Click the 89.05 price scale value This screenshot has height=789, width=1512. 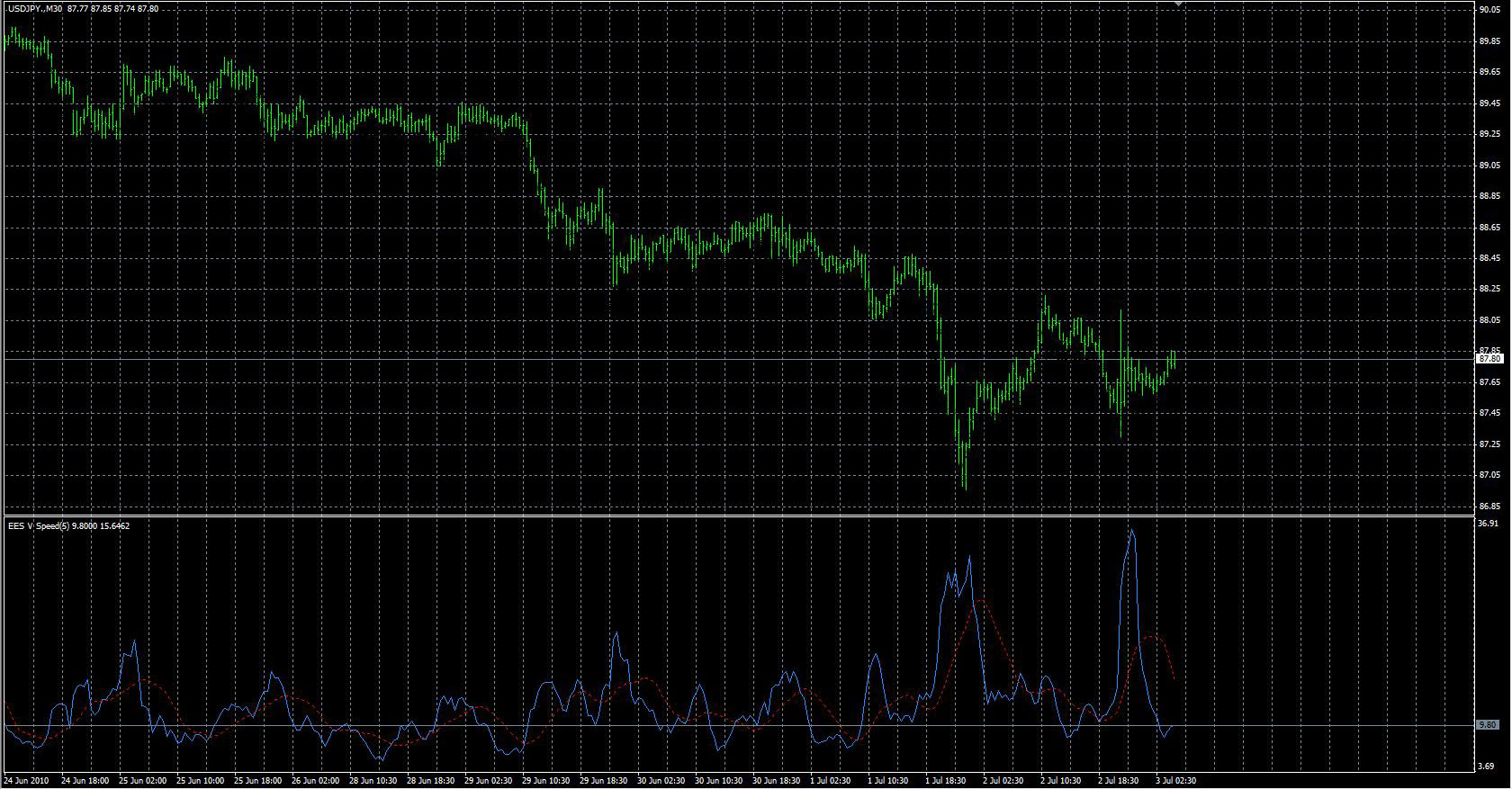(1489, 166)
